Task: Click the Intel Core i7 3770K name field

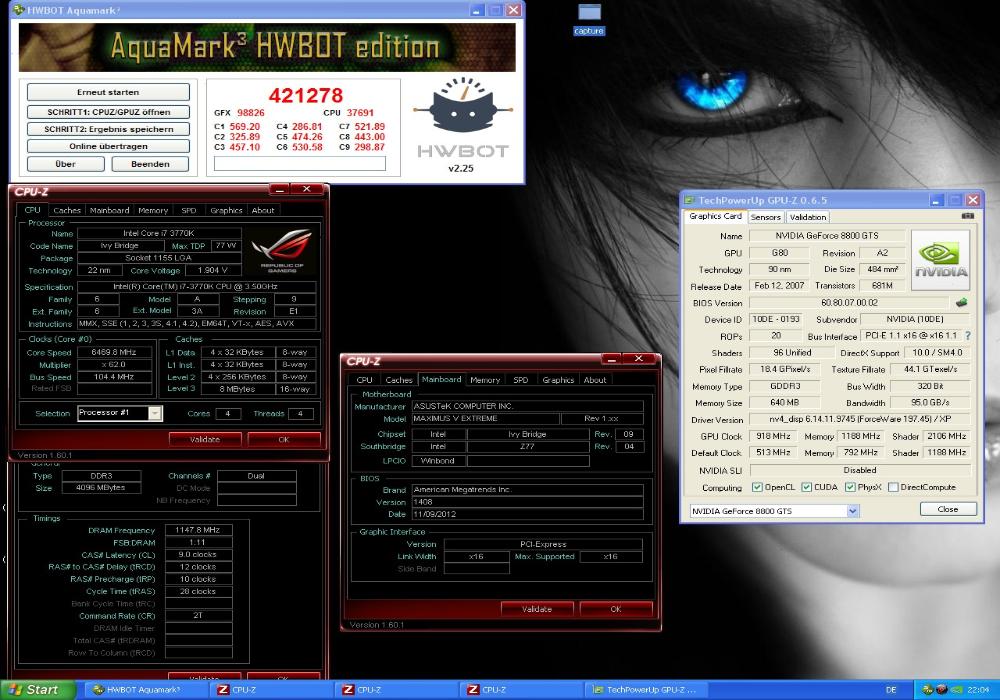Action: [159, 233]
